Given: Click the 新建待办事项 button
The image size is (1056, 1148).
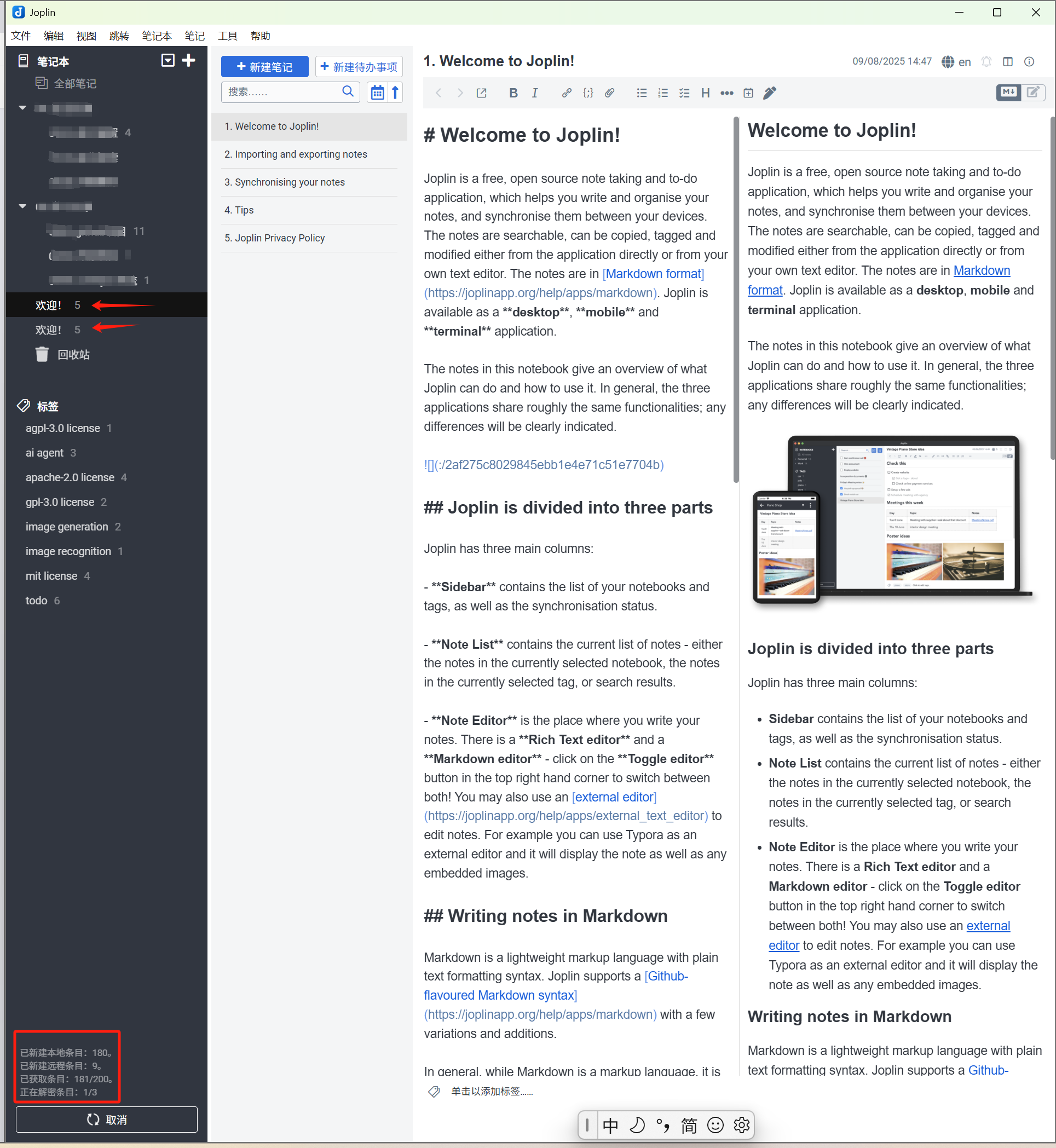Looking at the screenshot, I should 359,67.
